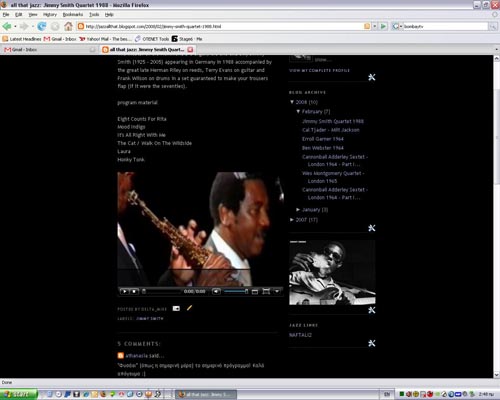Open the home page icon

68,26
